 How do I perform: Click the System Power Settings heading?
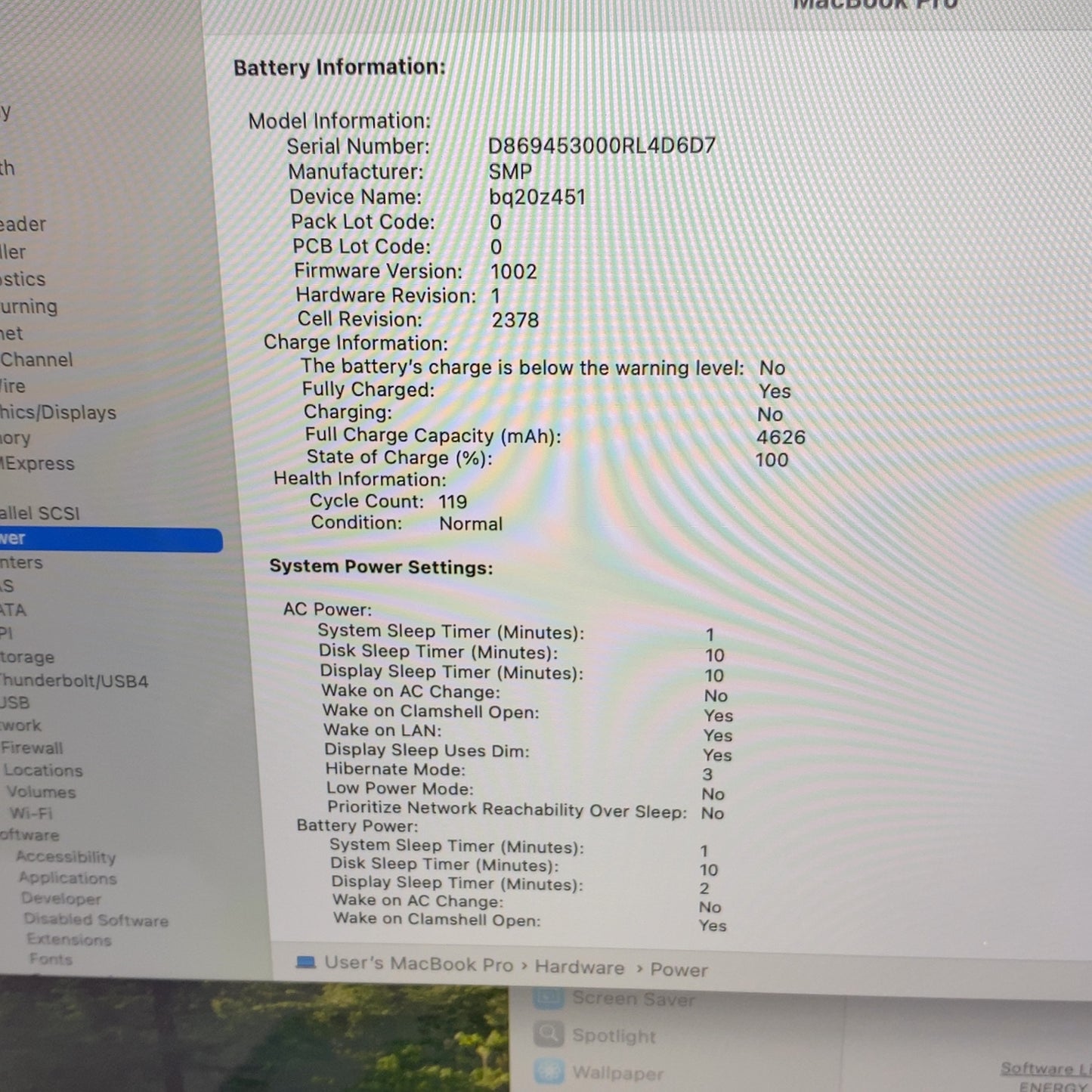[x=382, y=567]
